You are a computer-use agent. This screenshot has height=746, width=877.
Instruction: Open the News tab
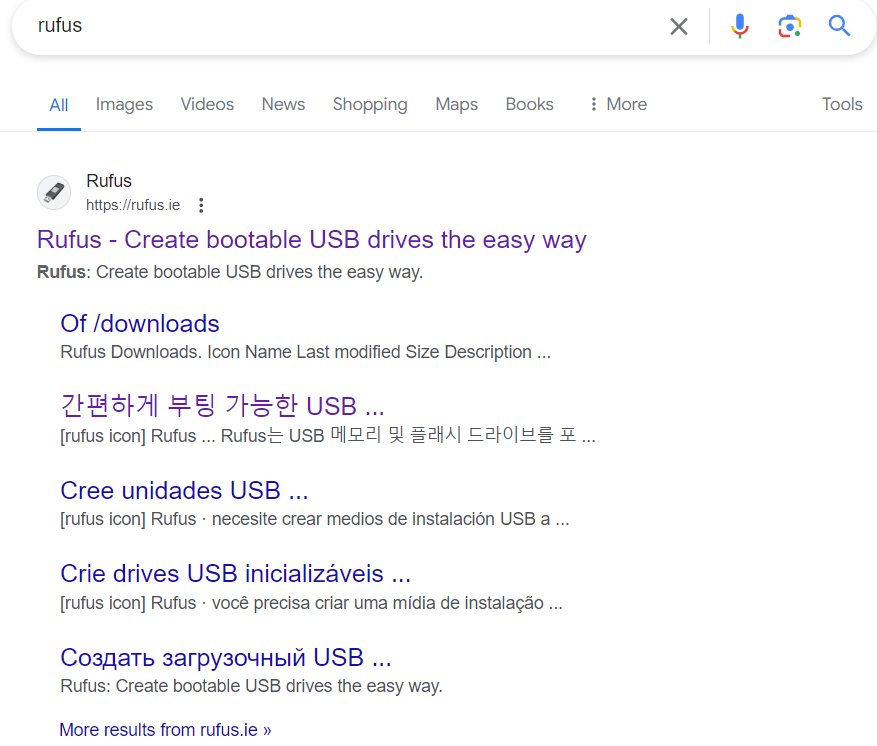point(283,104)
